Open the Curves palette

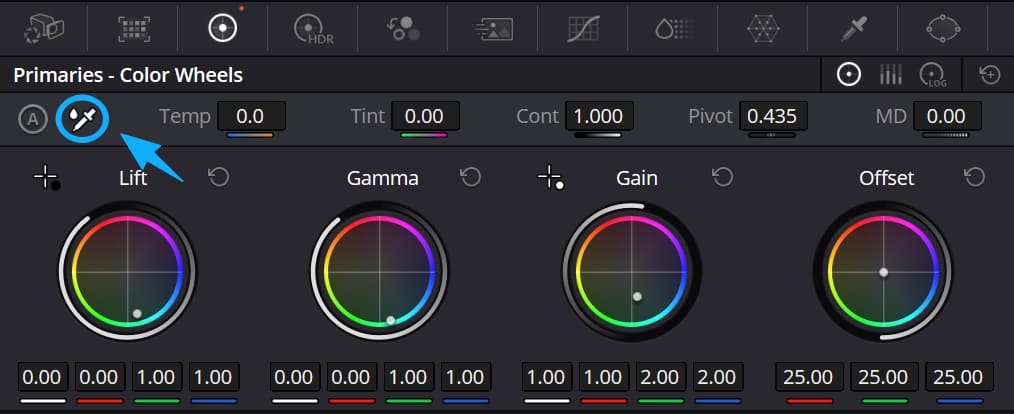click(x=584, y=29)
